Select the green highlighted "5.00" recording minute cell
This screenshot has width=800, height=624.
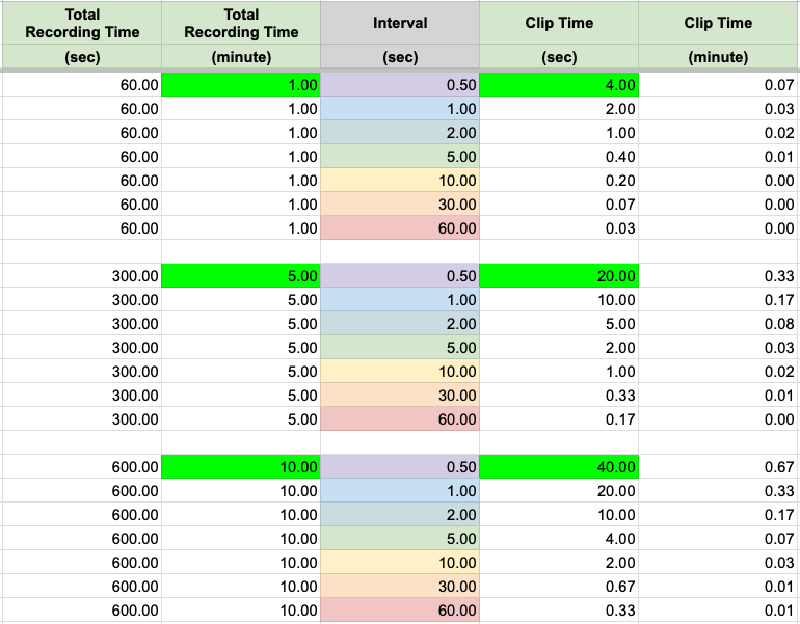click(x=241, y=276)
